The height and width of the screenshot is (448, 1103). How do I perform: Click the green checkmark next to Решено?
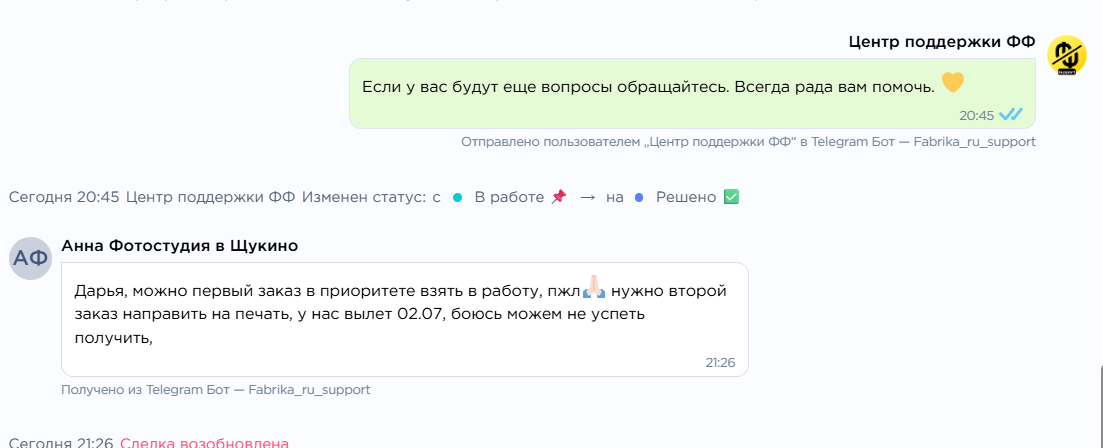[x=732, y=198]
